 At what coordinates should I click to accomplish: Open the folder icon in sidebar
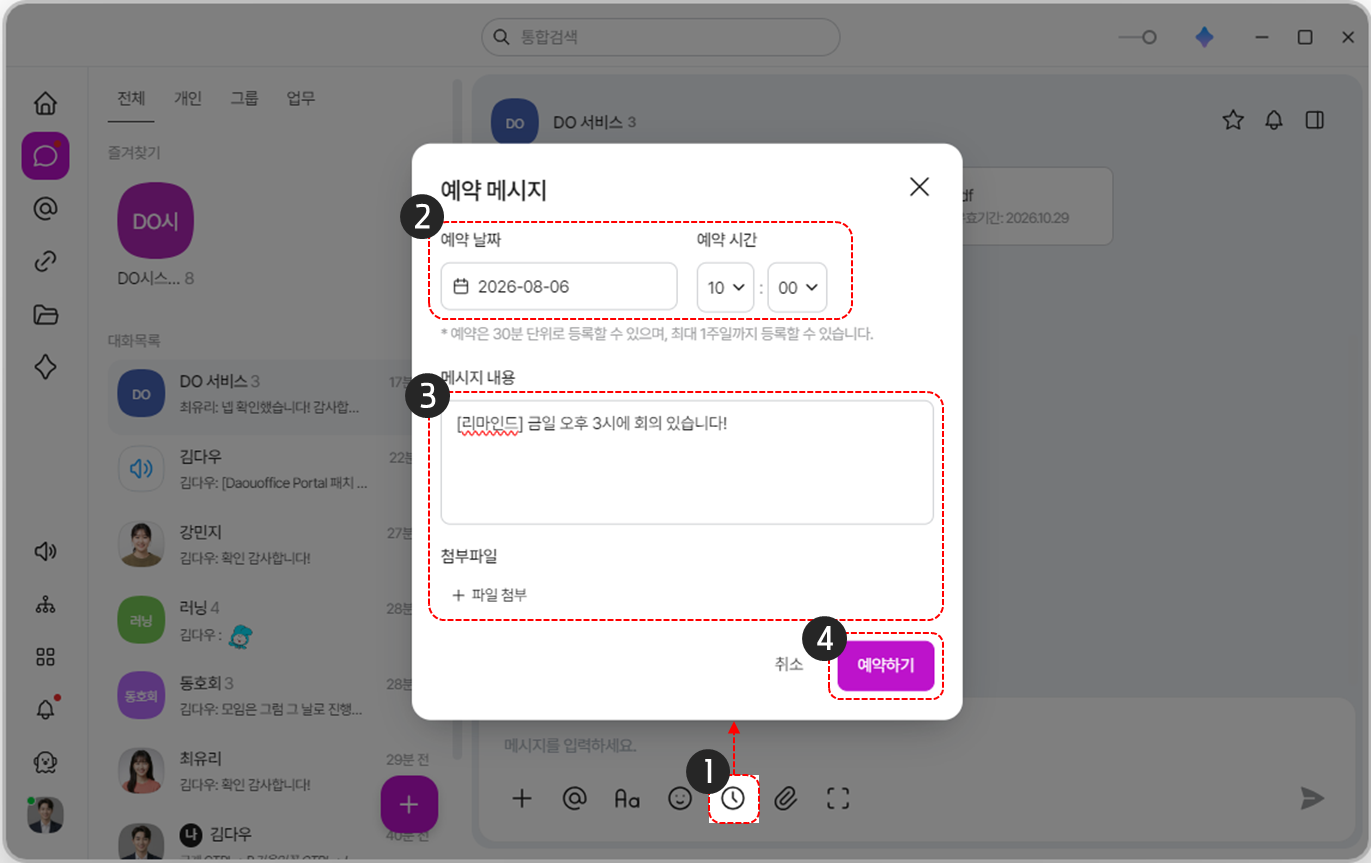[45, 315]
